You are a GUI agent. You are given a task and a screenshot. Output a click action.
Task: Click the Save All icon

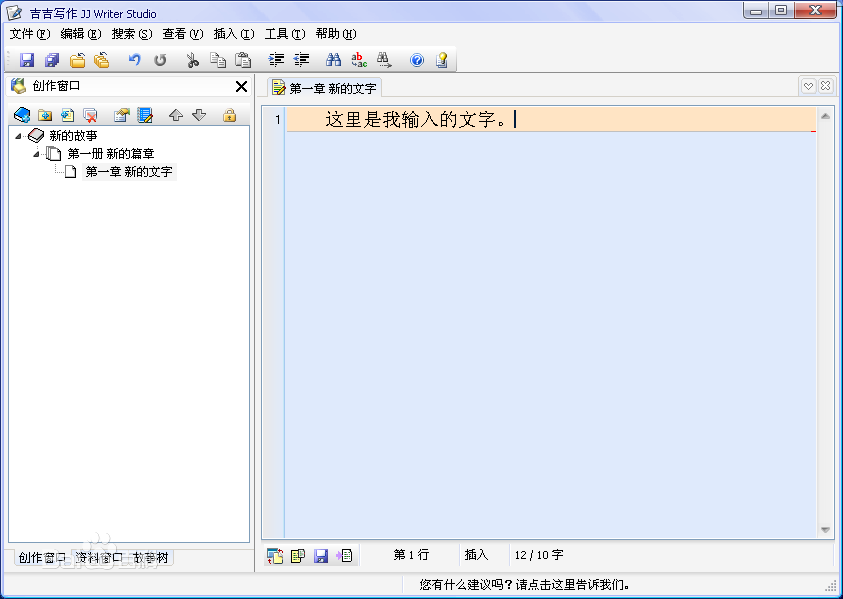click(x=52, y=60)
